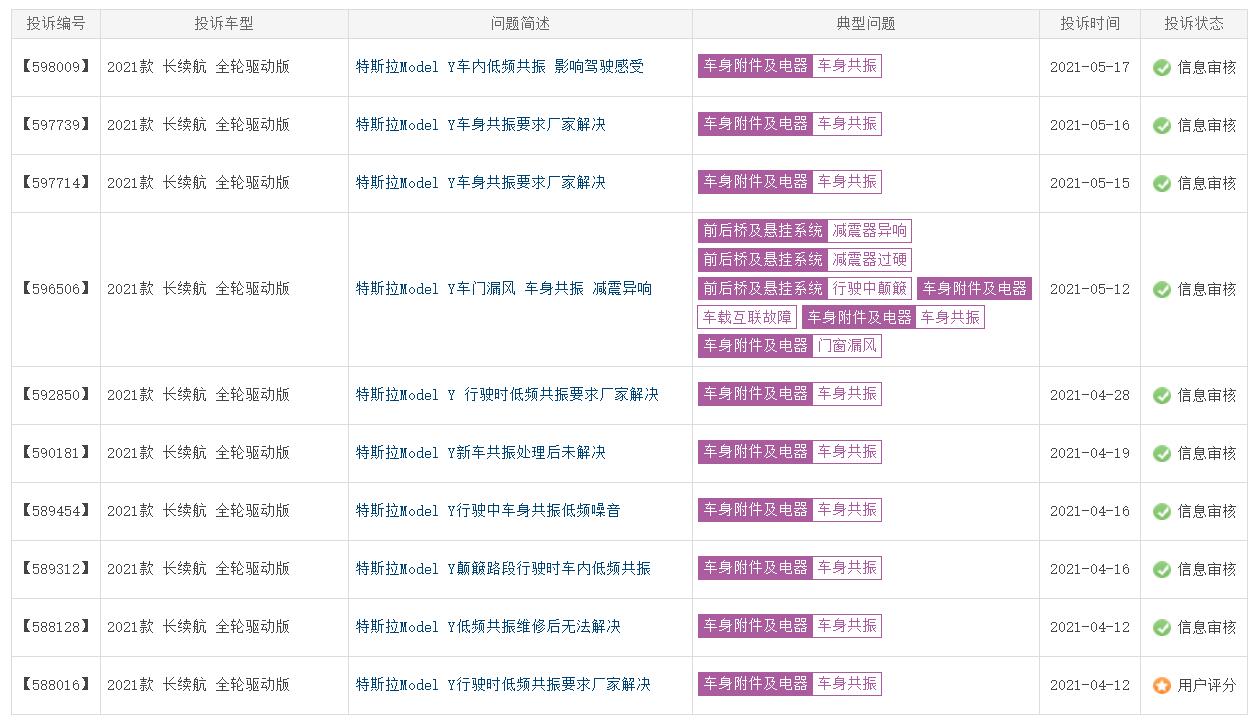Open complaint 特斯拉Model Y新车共振处理后未解决
Image resolution: width=1251 pixels, height=722 pixels.
pos(480,453)
